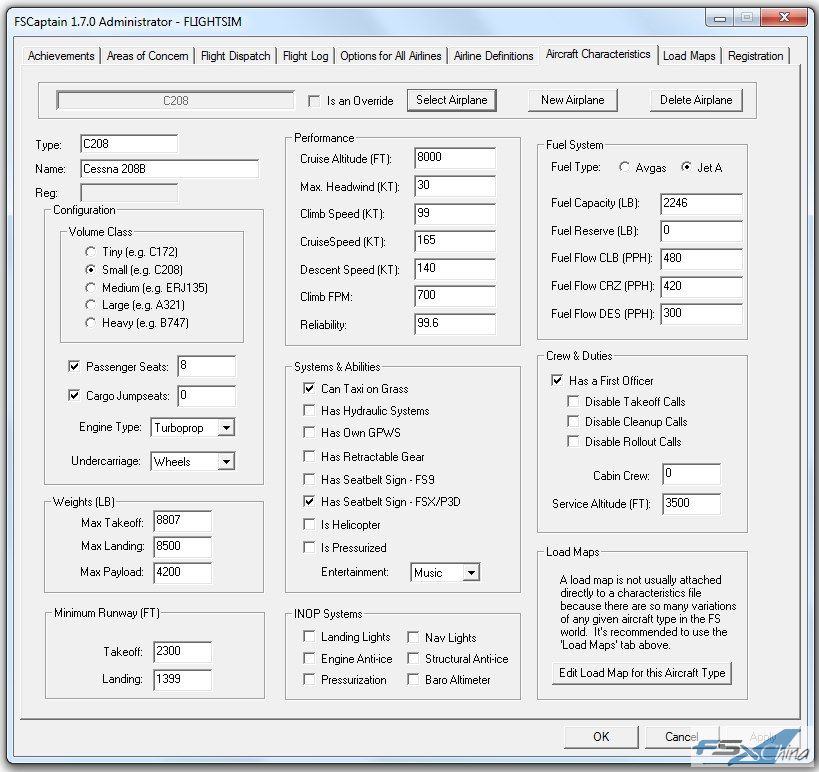The height and width of the screenshot is (772, 819).
Task: Click the Max Takeoff weight field
Action: (183, 521)
